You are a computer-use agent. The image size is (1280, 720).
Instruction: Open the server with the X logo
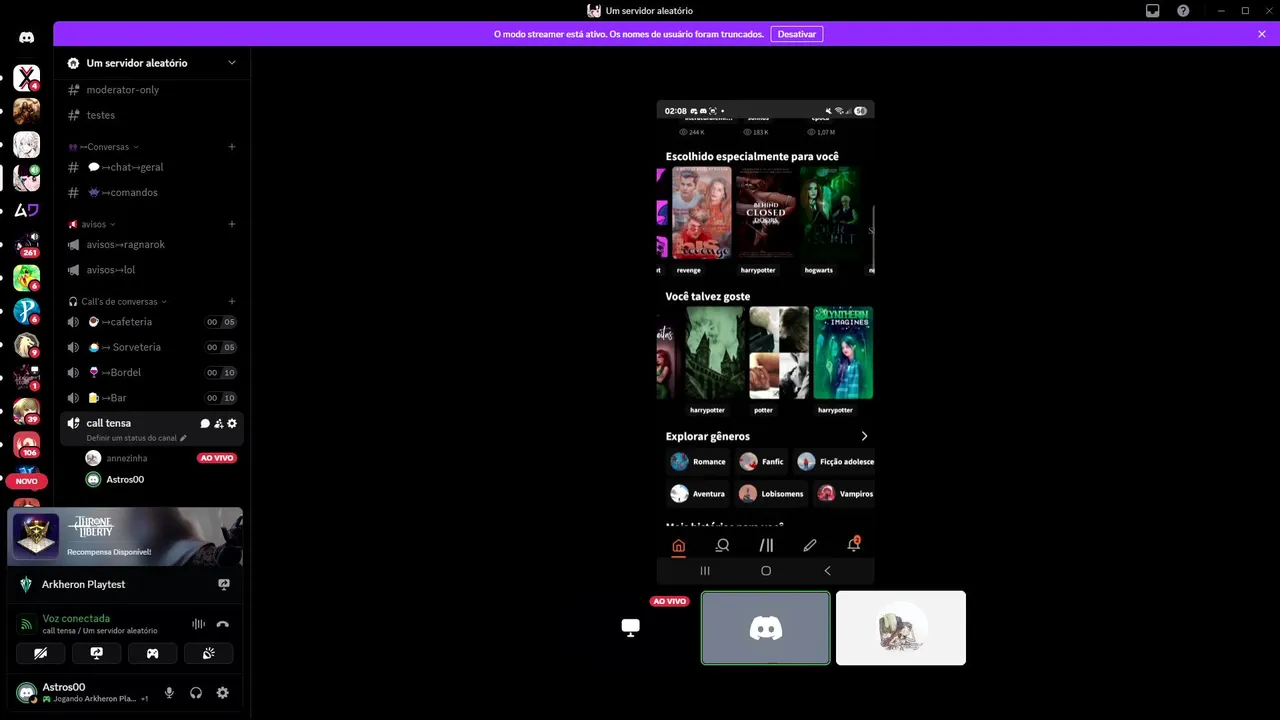point(27,77)
